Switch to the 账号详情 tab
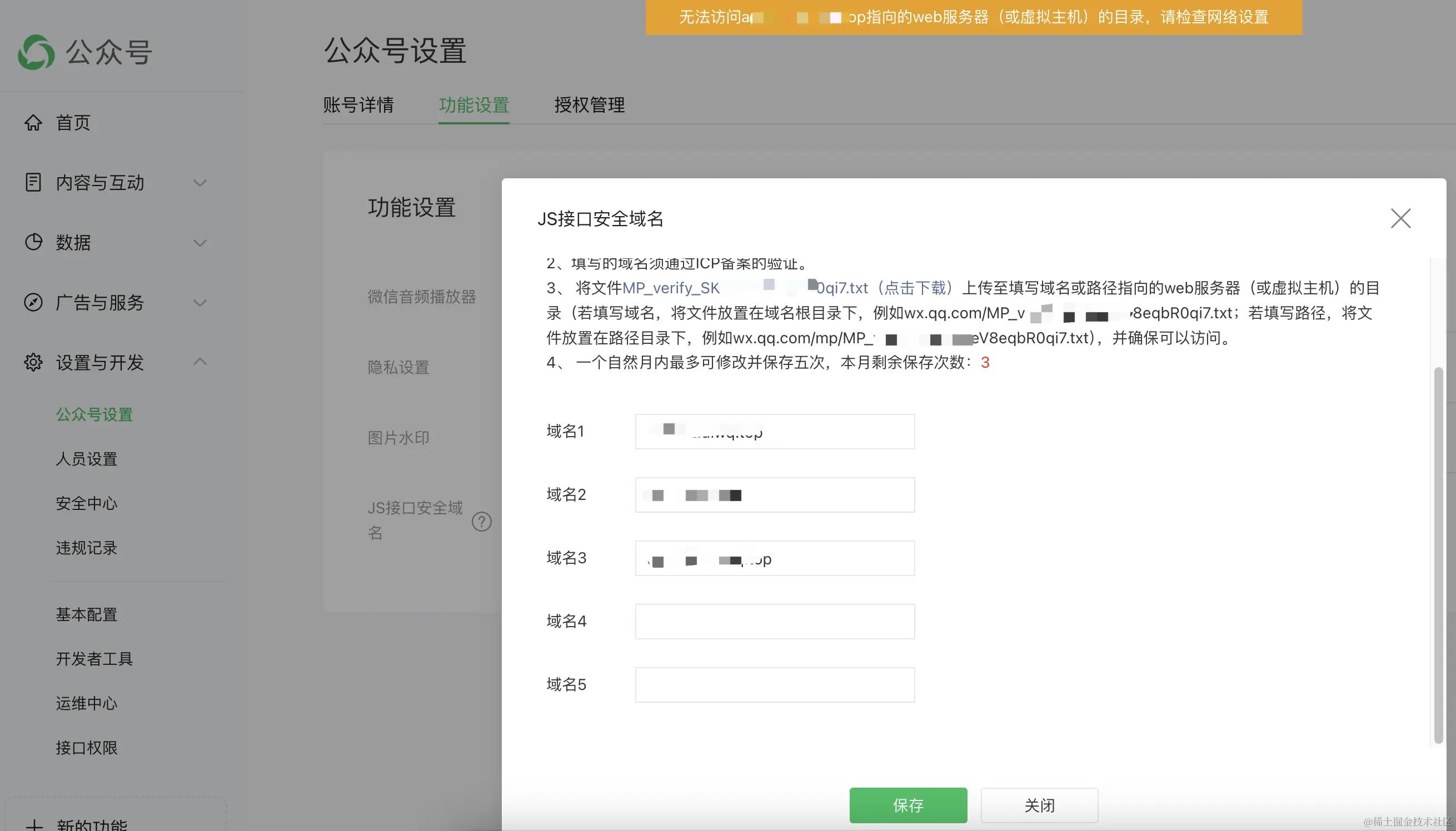Screen dimensions: 1456x831 click(358, 105)
